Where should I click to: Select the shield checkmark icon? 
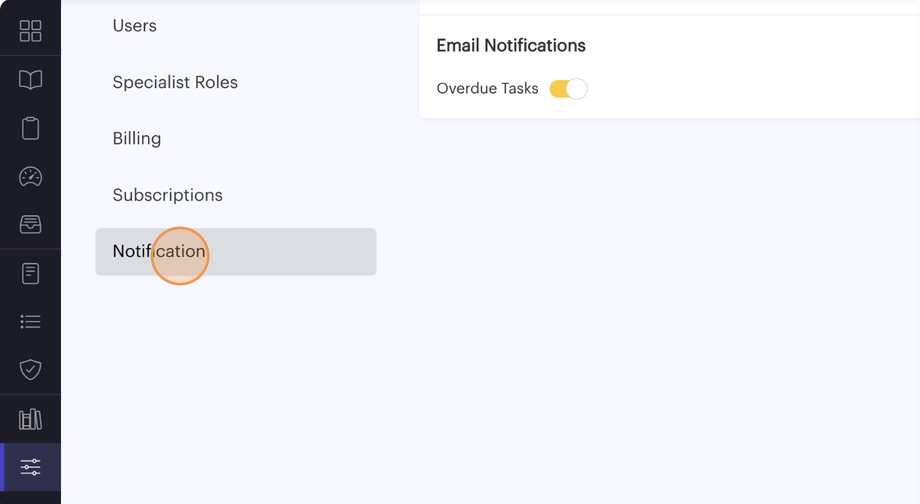30,370
